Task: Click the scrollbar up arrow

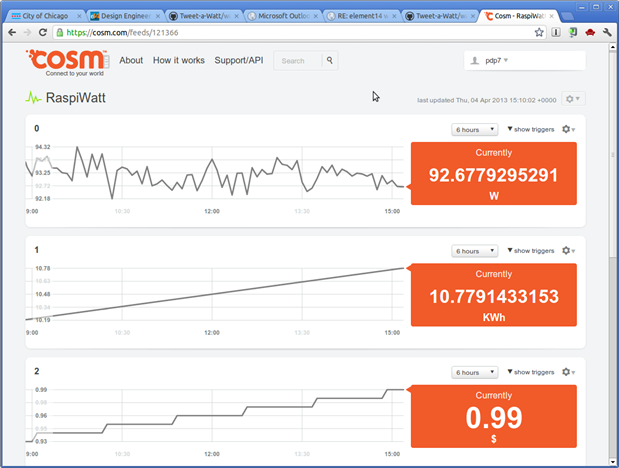Action: tap(613, 47)
